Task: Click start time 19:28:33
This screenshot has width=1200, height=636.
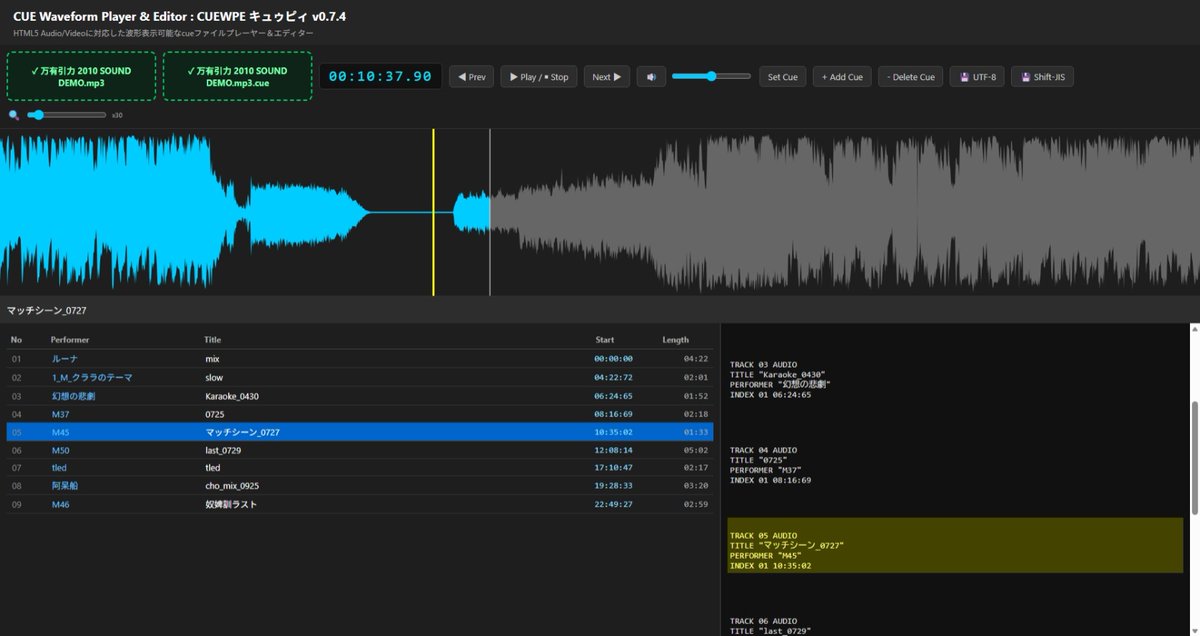Action: [613, 486]
